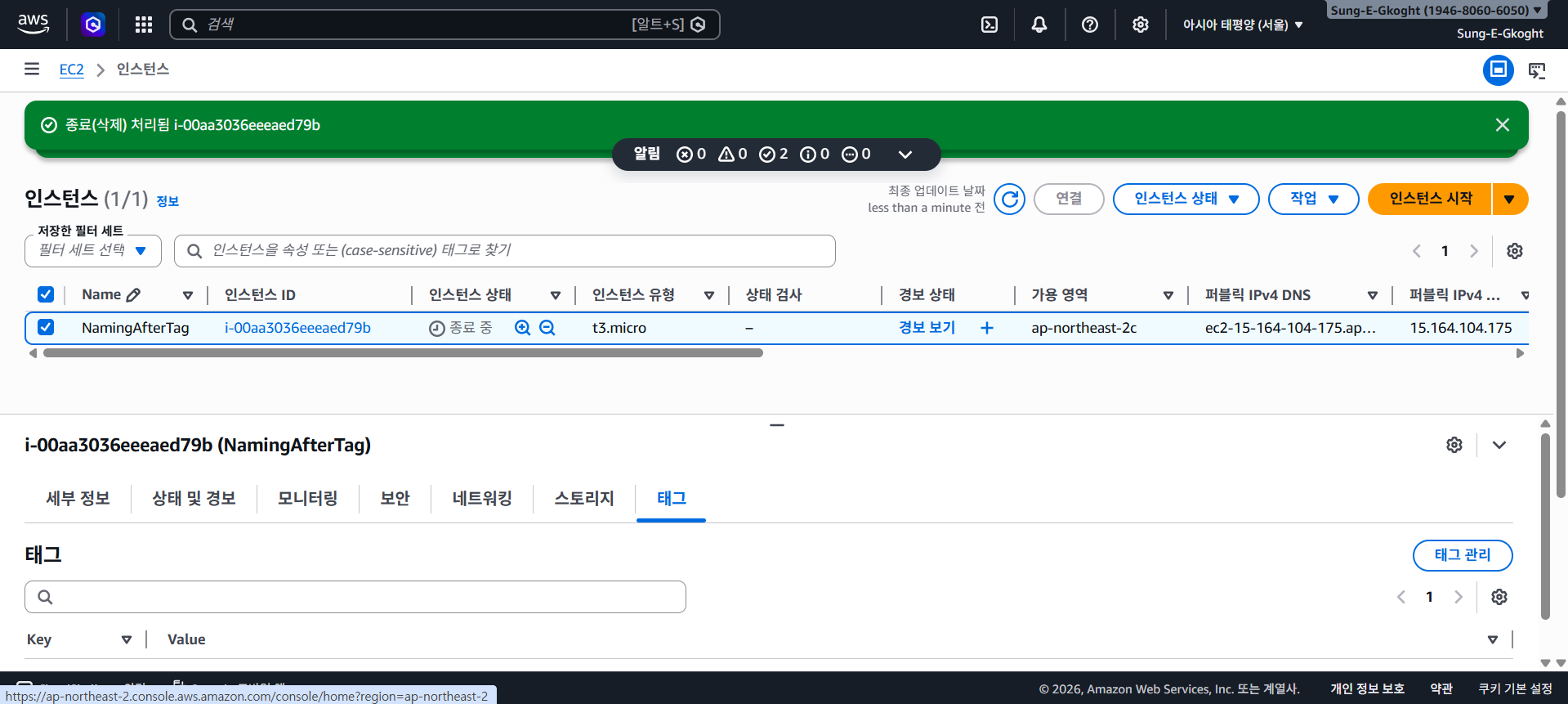Select the 태그 tab
This screenshot has width=1568, height=704.
[672, 498]
